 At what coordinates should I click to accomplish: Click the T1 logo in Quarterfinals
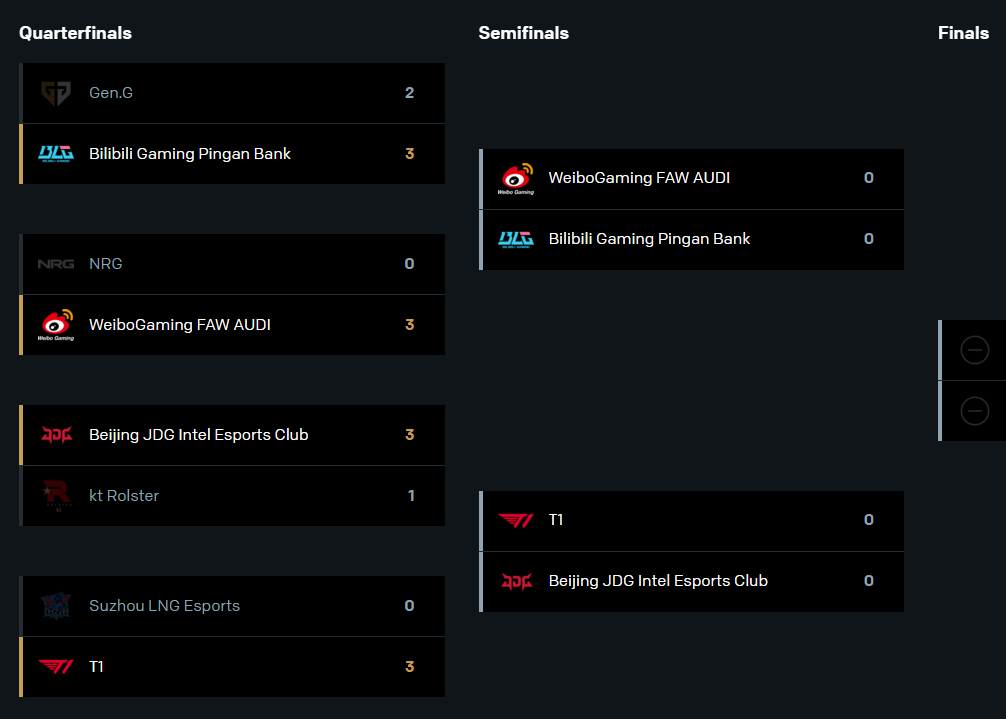[56, 667]
